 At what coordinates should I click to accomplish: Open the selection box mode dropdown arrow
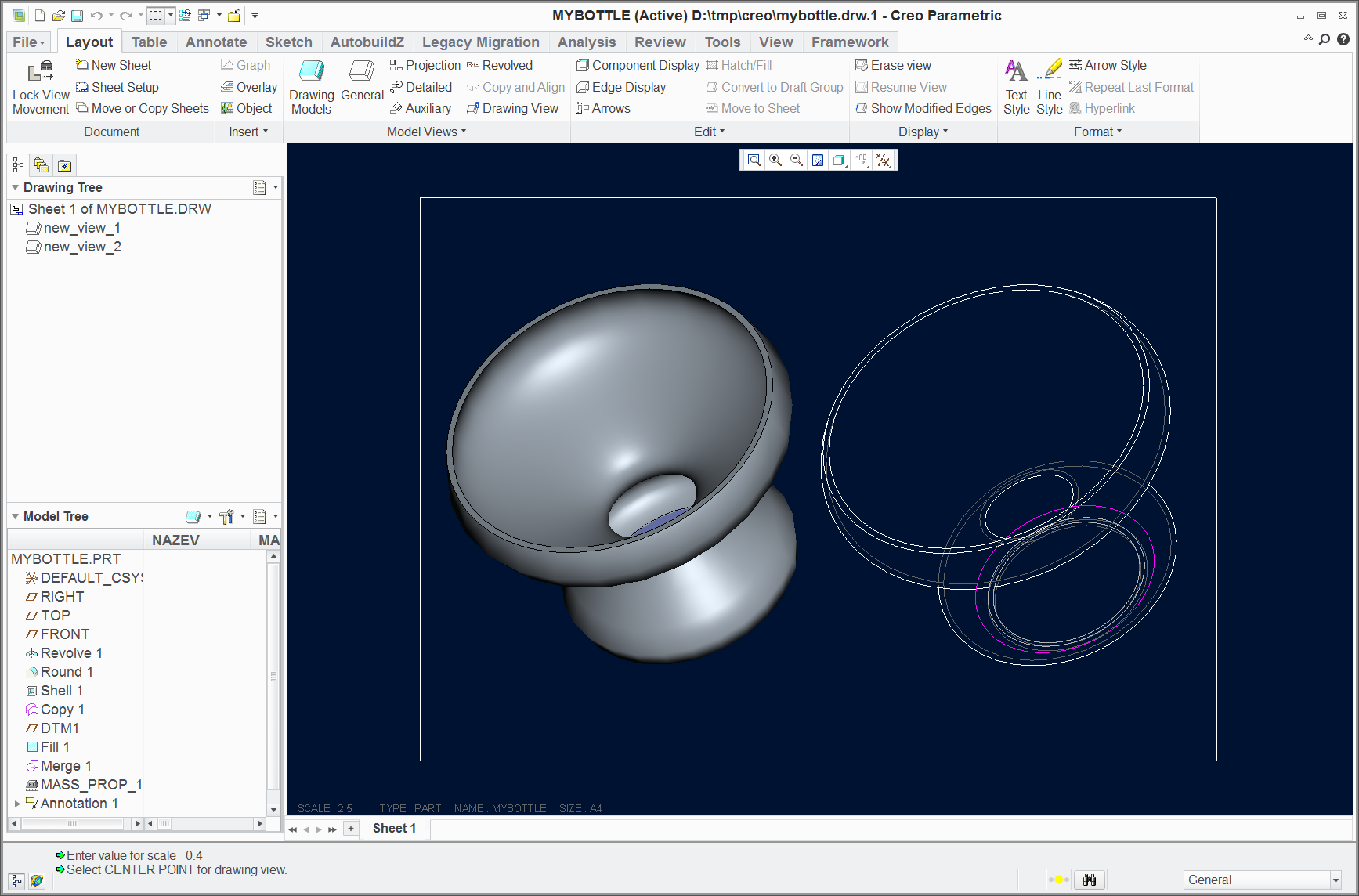pos(170,16)
